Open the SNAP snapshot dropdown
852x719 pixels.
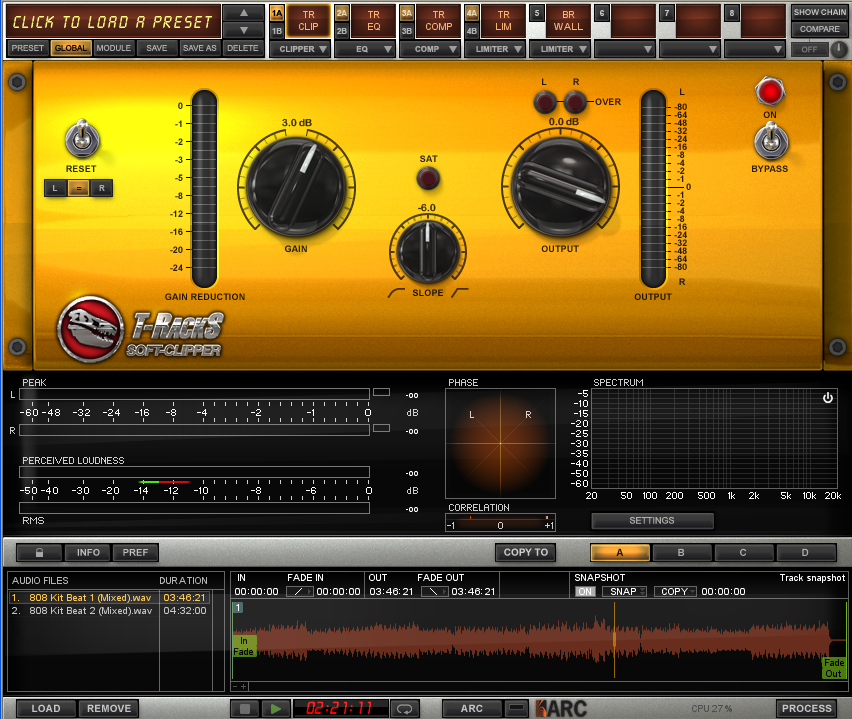click(624, 591)
